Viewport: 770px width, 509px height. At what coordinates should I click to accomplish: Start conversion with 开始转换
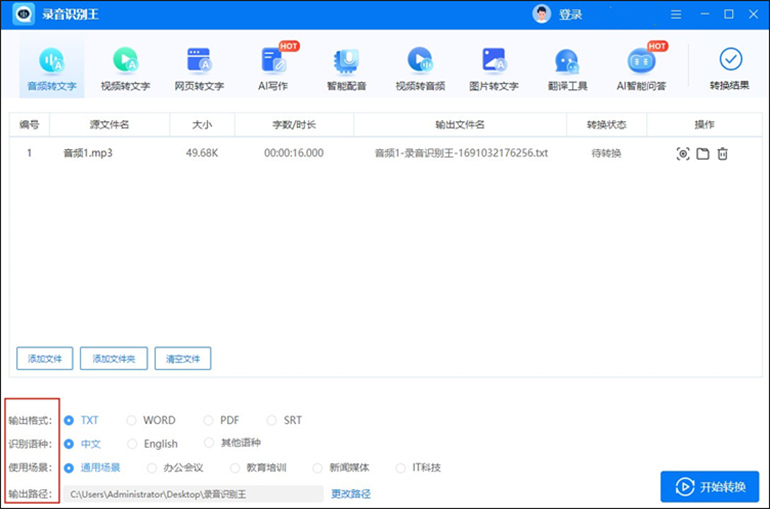click(x=710, y=486)
